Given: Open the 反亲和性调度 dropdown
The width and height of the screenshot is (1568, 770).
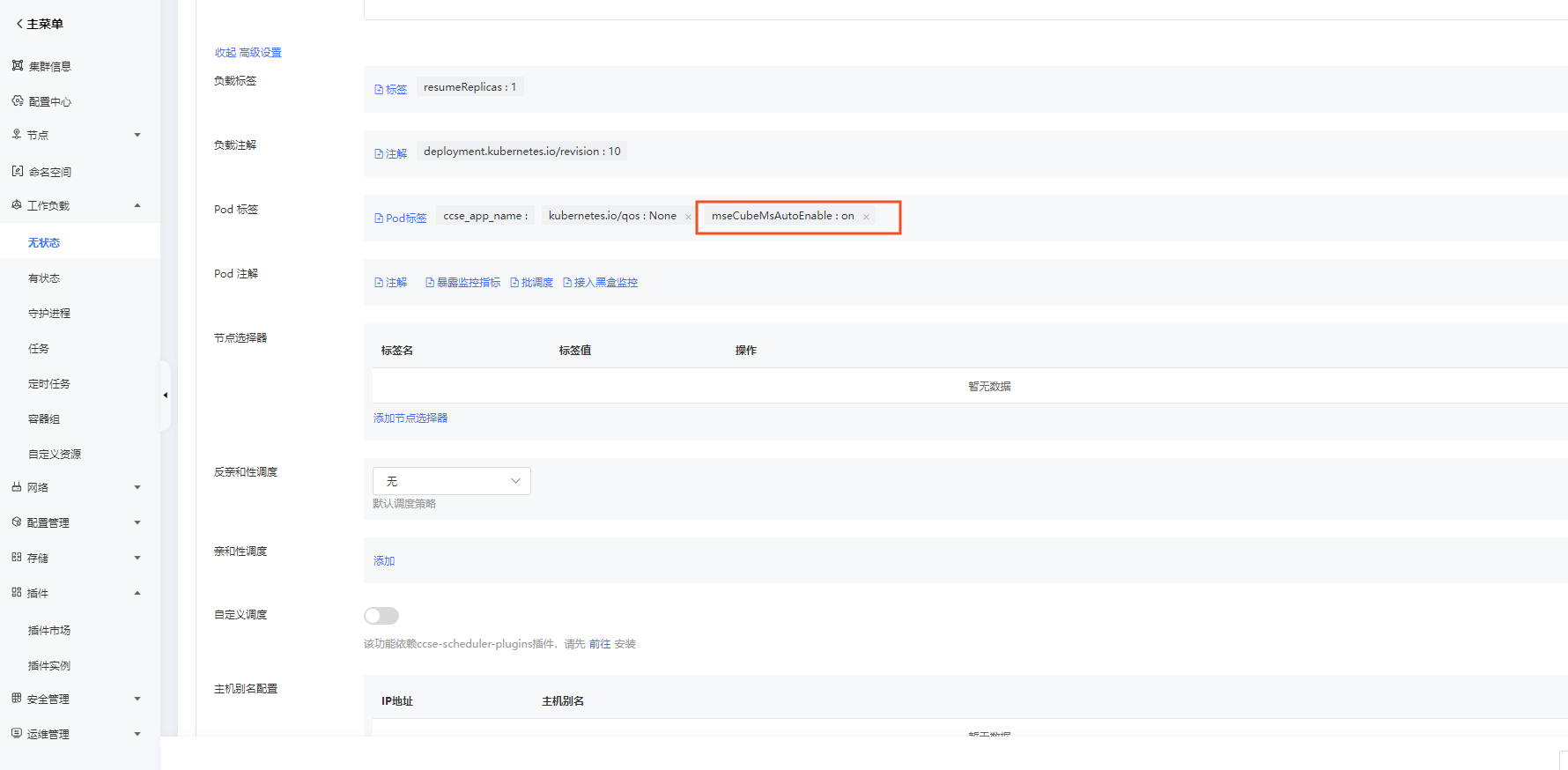Looking at the screenshot, I should (x=452, y=481).
